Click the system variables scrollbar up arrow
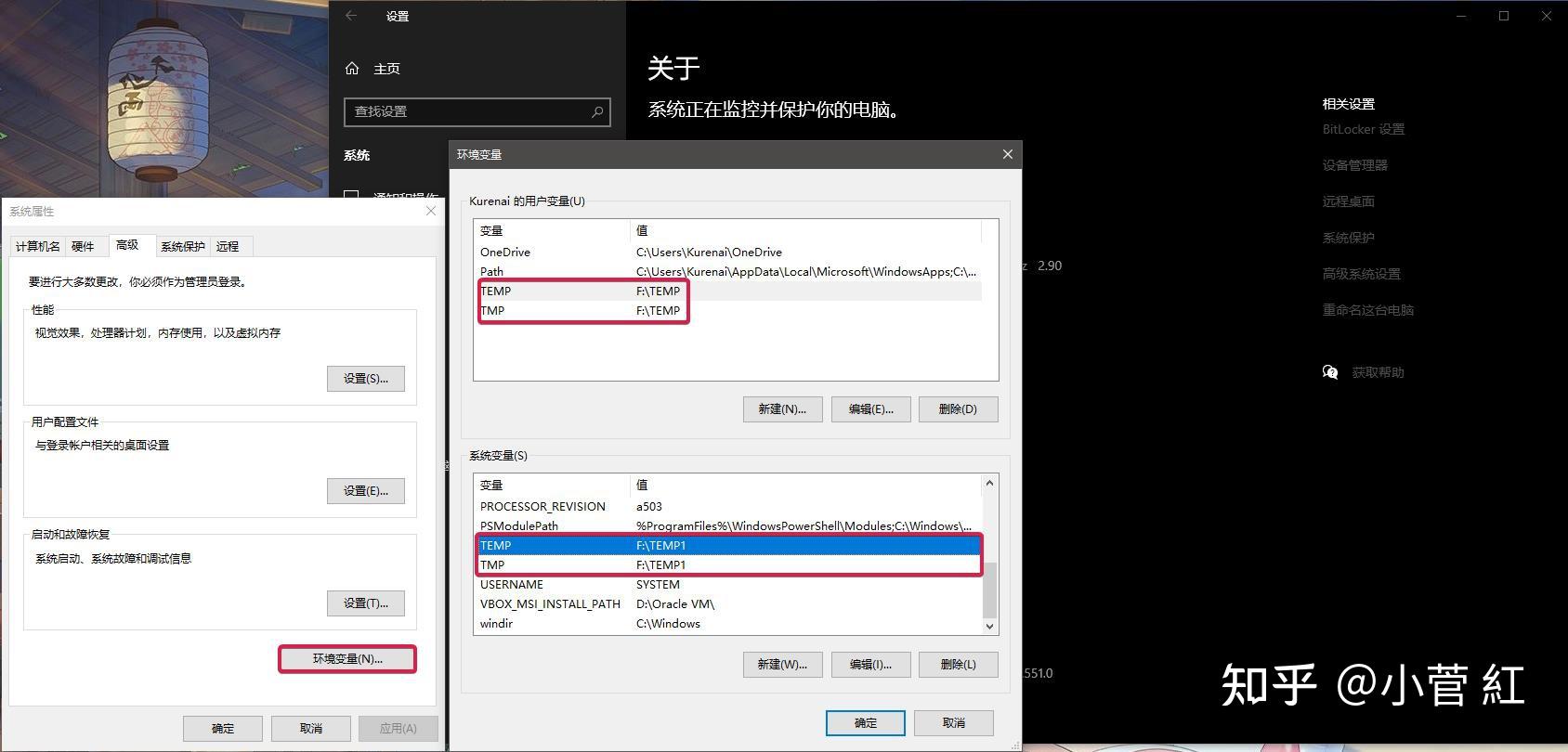The width and height of the screenshot is (1568, 752). 989,483
